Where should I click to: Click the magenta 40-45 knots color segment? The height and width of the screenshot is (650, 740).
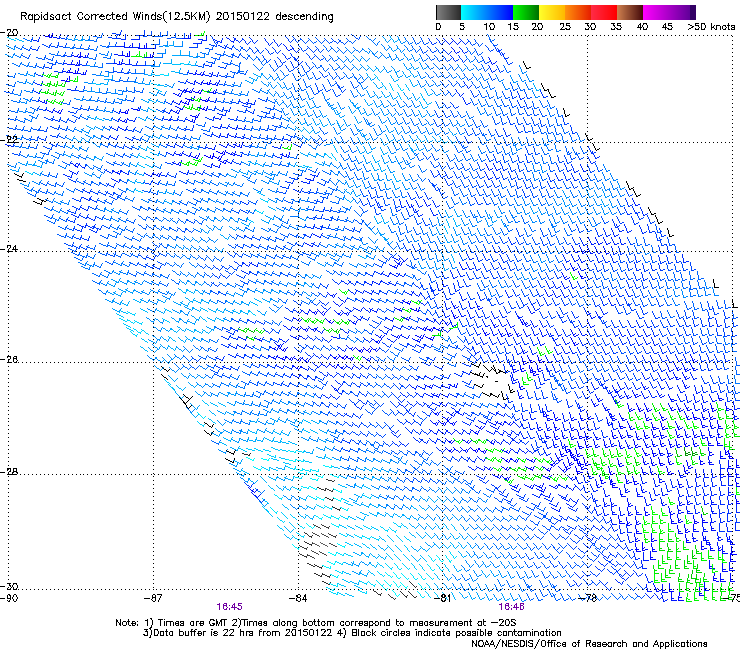656,12
